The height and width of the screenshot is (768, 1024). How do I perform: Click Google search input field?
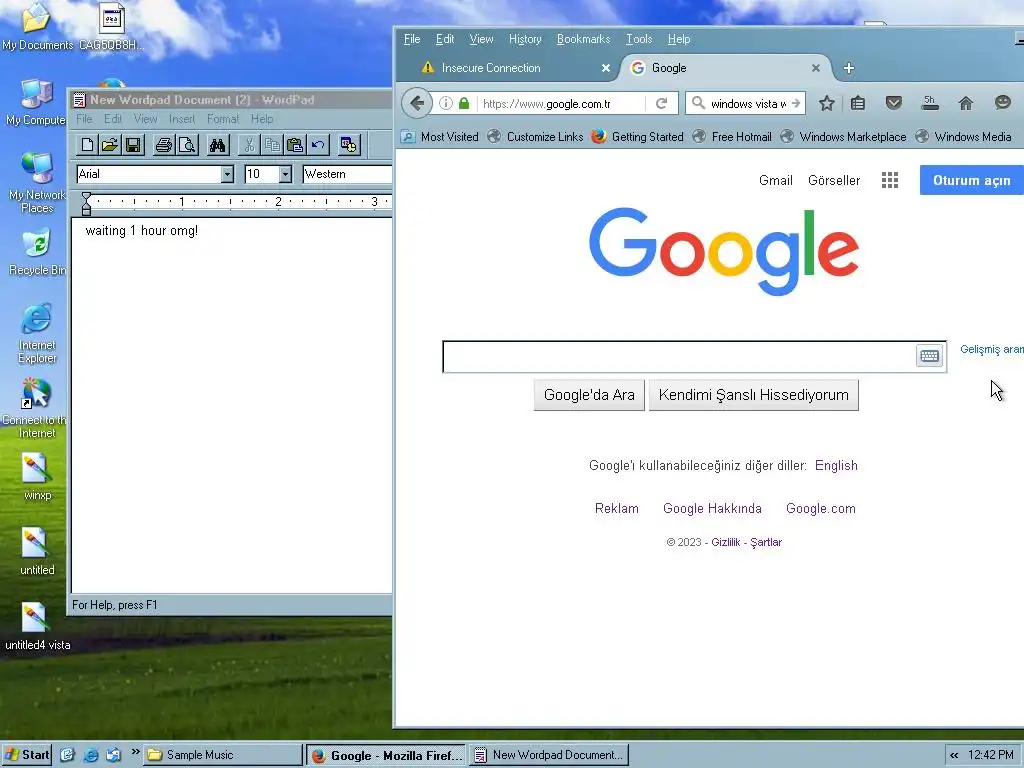(x=679, y=357)
